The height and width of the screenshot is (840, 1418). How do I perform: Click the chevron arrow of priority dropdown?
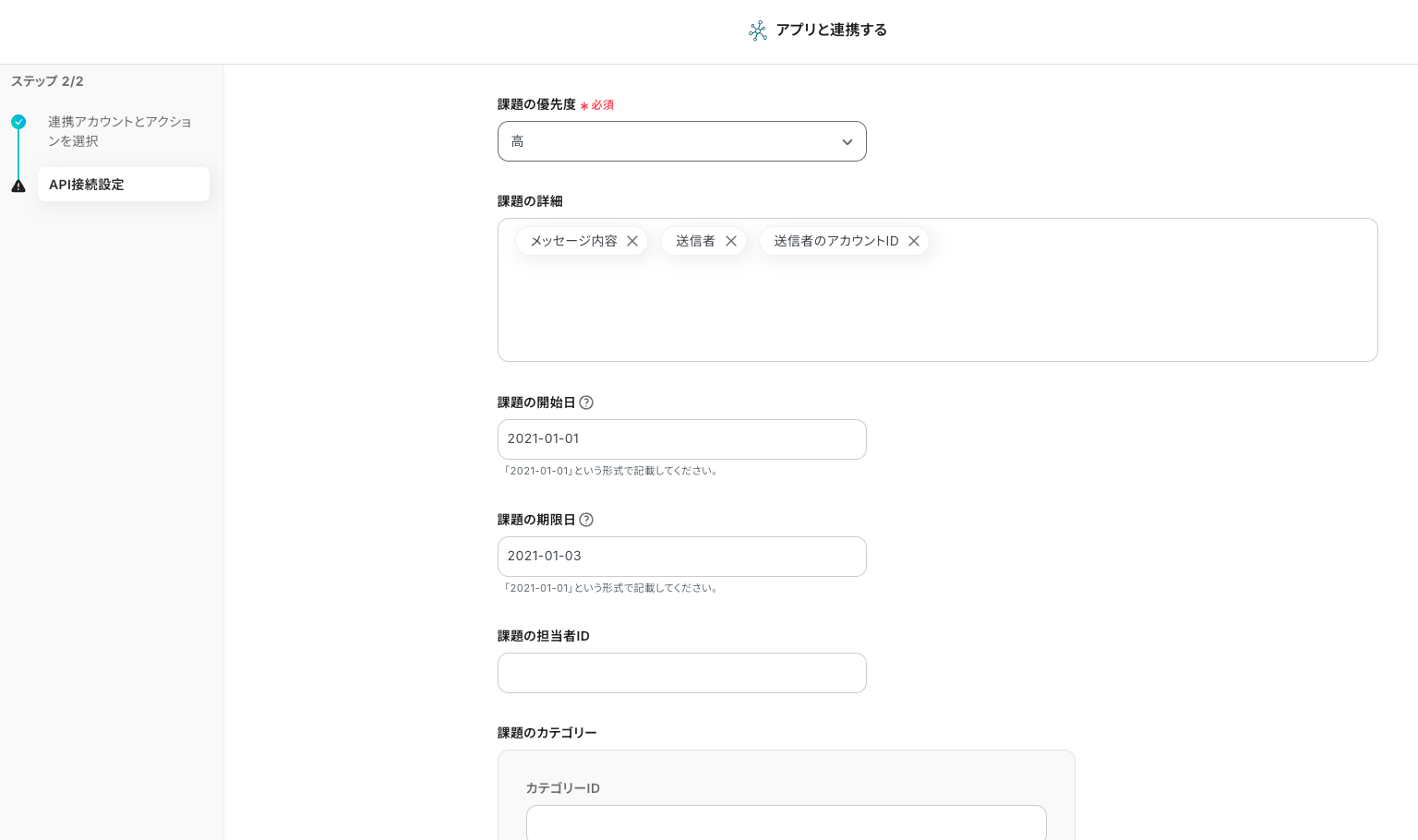[847, 142]
